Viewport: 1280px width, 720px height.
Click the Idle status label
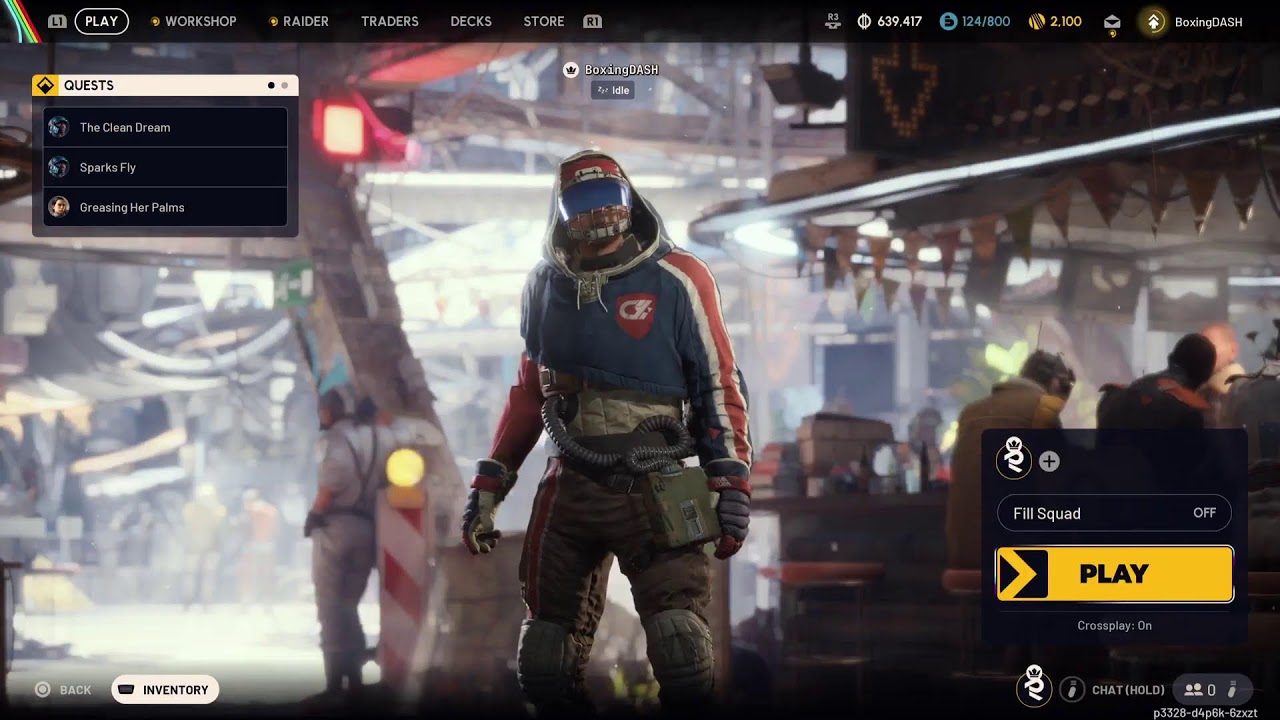tap(612, 90)
